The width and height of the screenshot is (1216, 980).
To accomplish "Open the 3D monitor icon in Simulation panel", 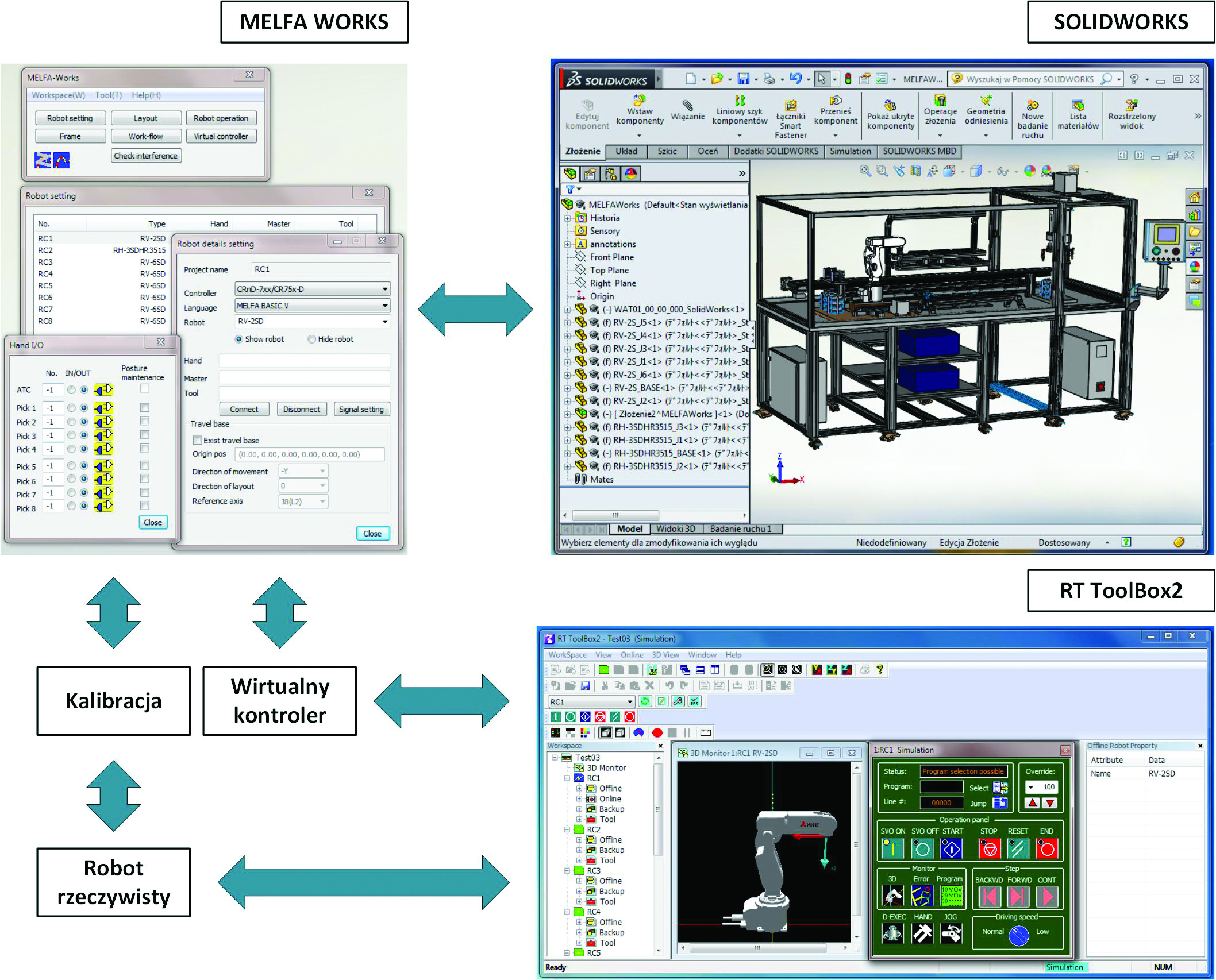I will coord(892,896).
